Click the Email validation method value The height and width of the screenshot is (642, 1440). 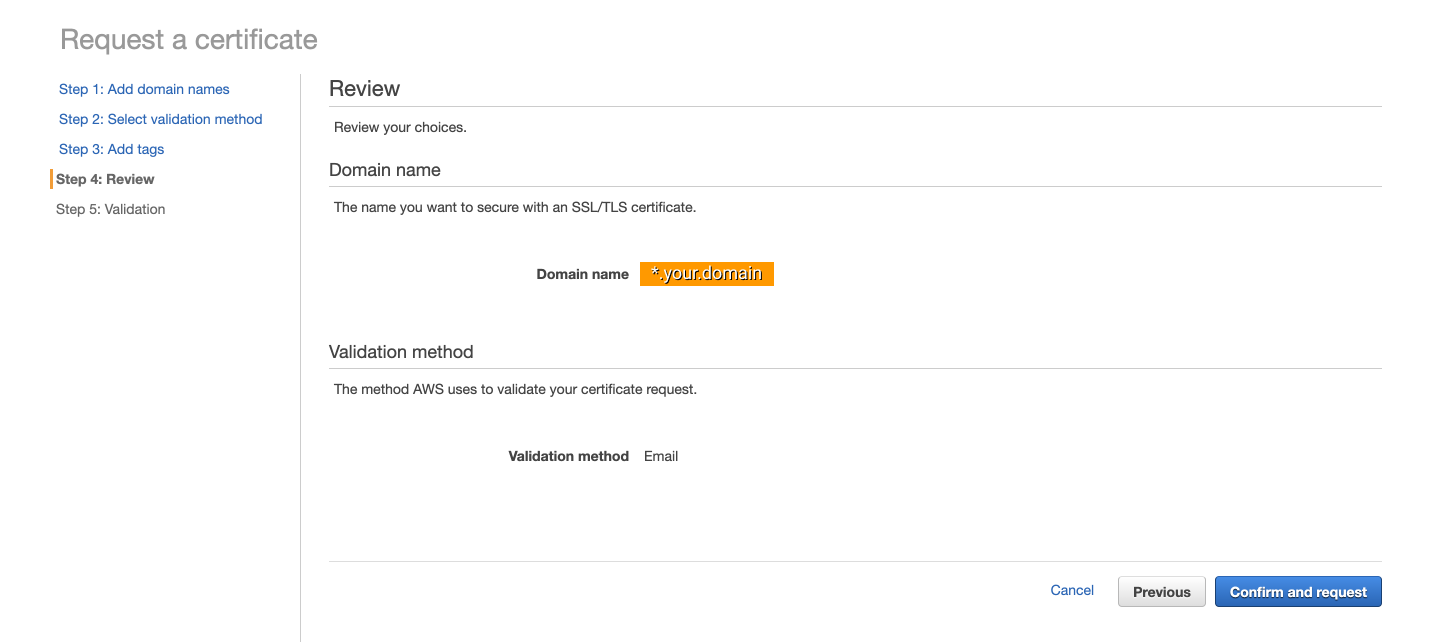[661, 456]
